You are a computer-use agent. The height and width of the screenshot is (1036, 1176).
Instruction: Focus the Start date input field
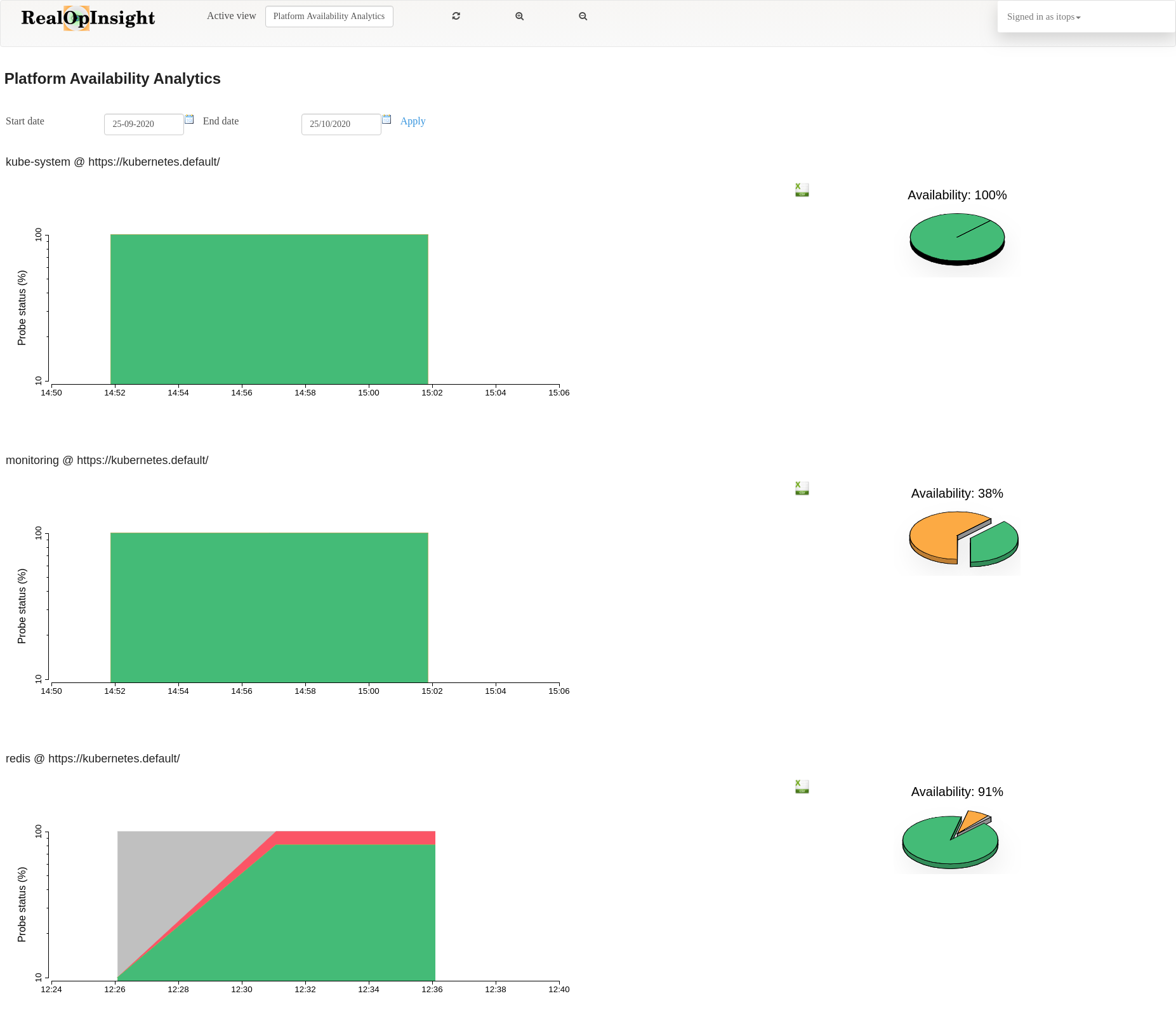point(144,124)
